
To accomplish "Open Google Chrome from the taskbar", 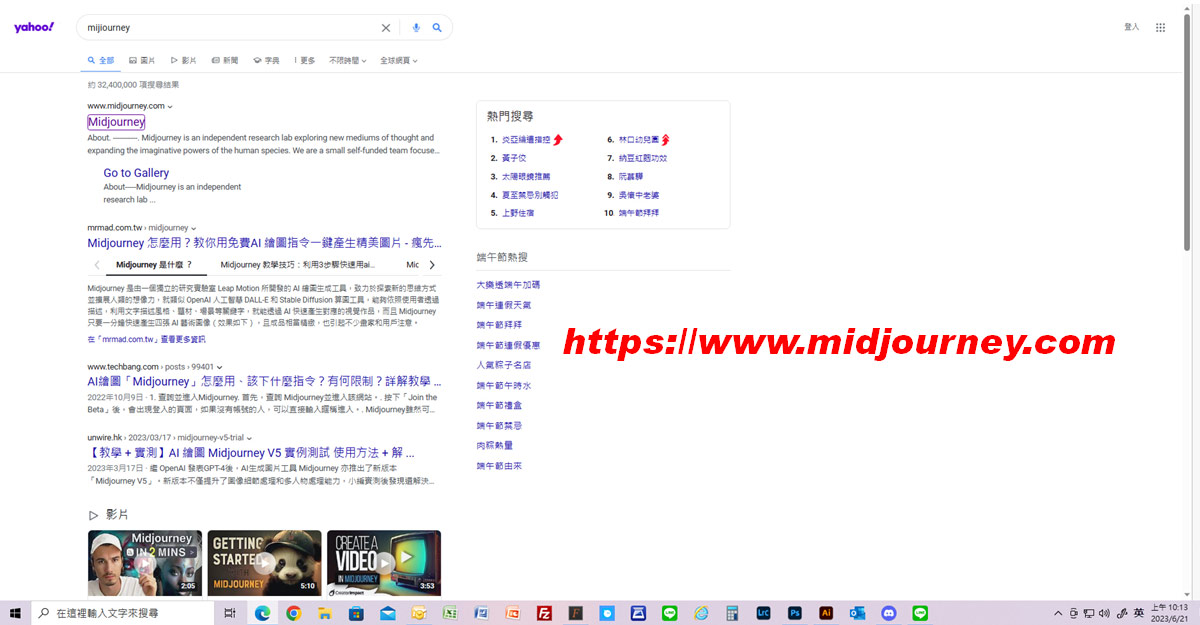I will click(293, 613).
